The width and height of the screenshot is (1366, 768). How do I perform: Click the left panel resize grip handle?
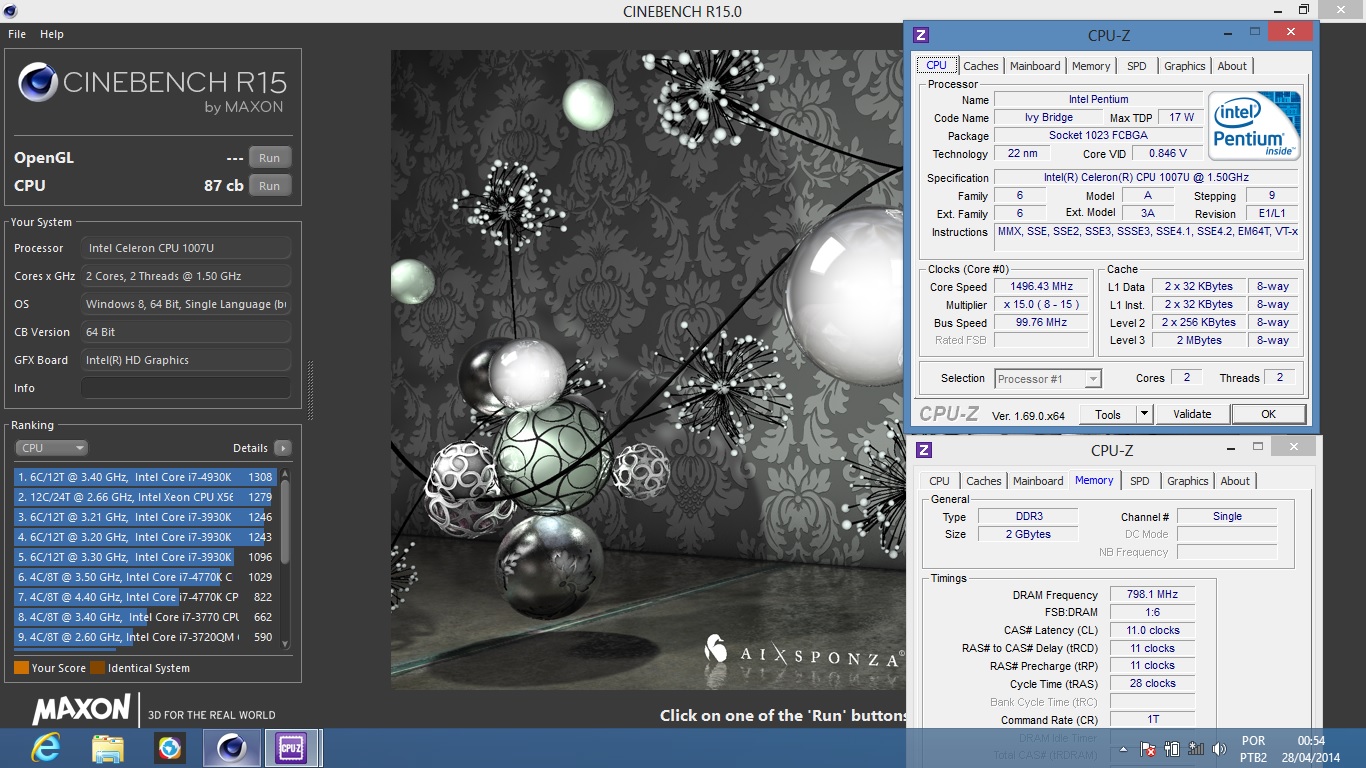[310, 390]
